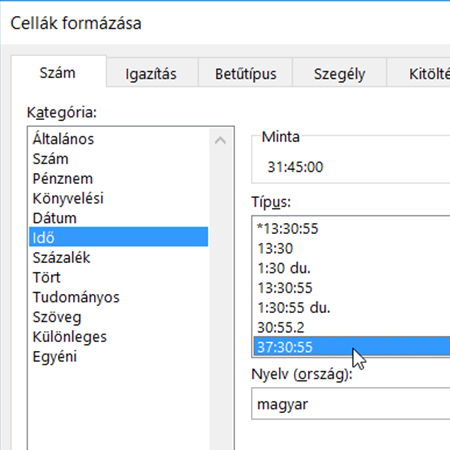Choose 1:30:55 du. time type

tap(352, 307)
